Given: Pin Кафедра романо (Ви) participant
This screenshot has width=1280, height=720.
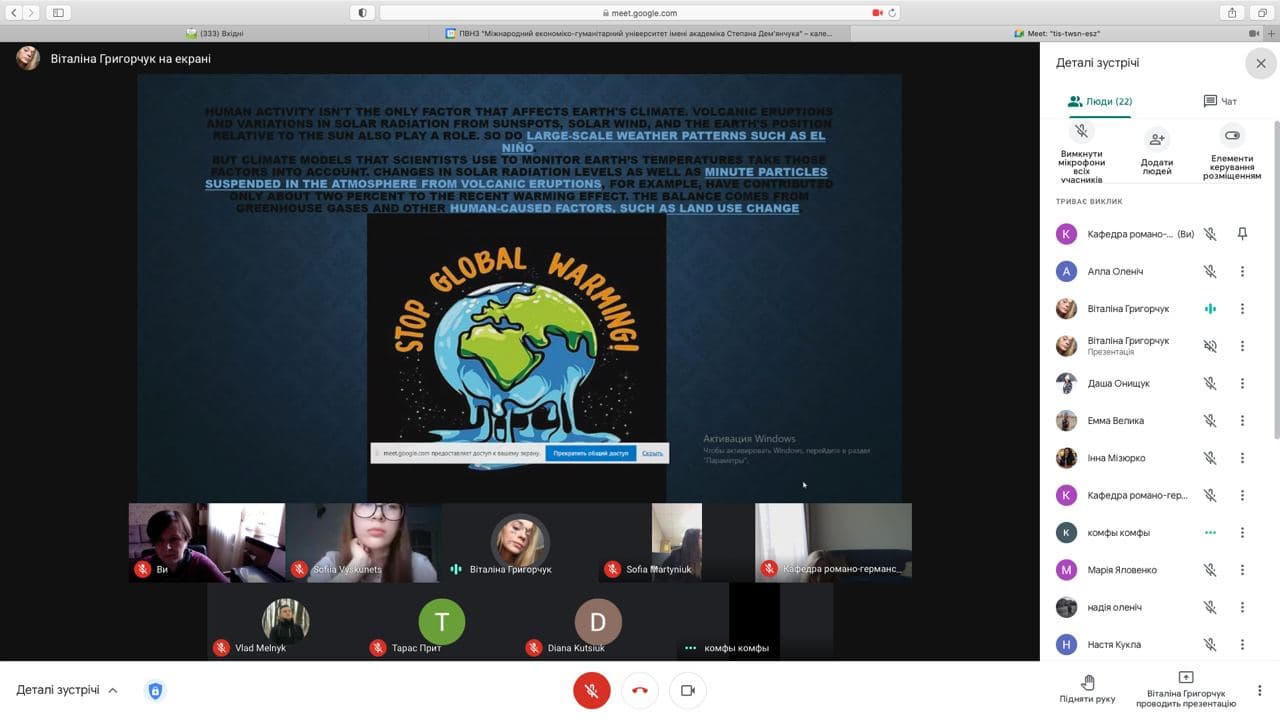Looking at the screenshot, I should (x=1242, y=234).
